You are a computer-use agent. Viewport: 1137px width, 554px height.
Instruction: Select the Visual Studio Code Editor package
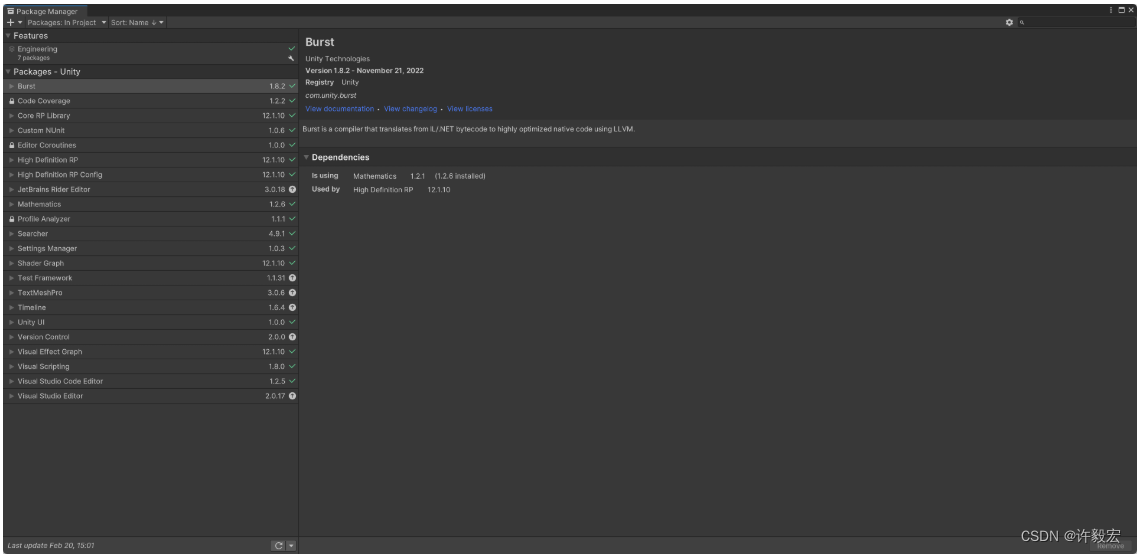coord(151,381)
